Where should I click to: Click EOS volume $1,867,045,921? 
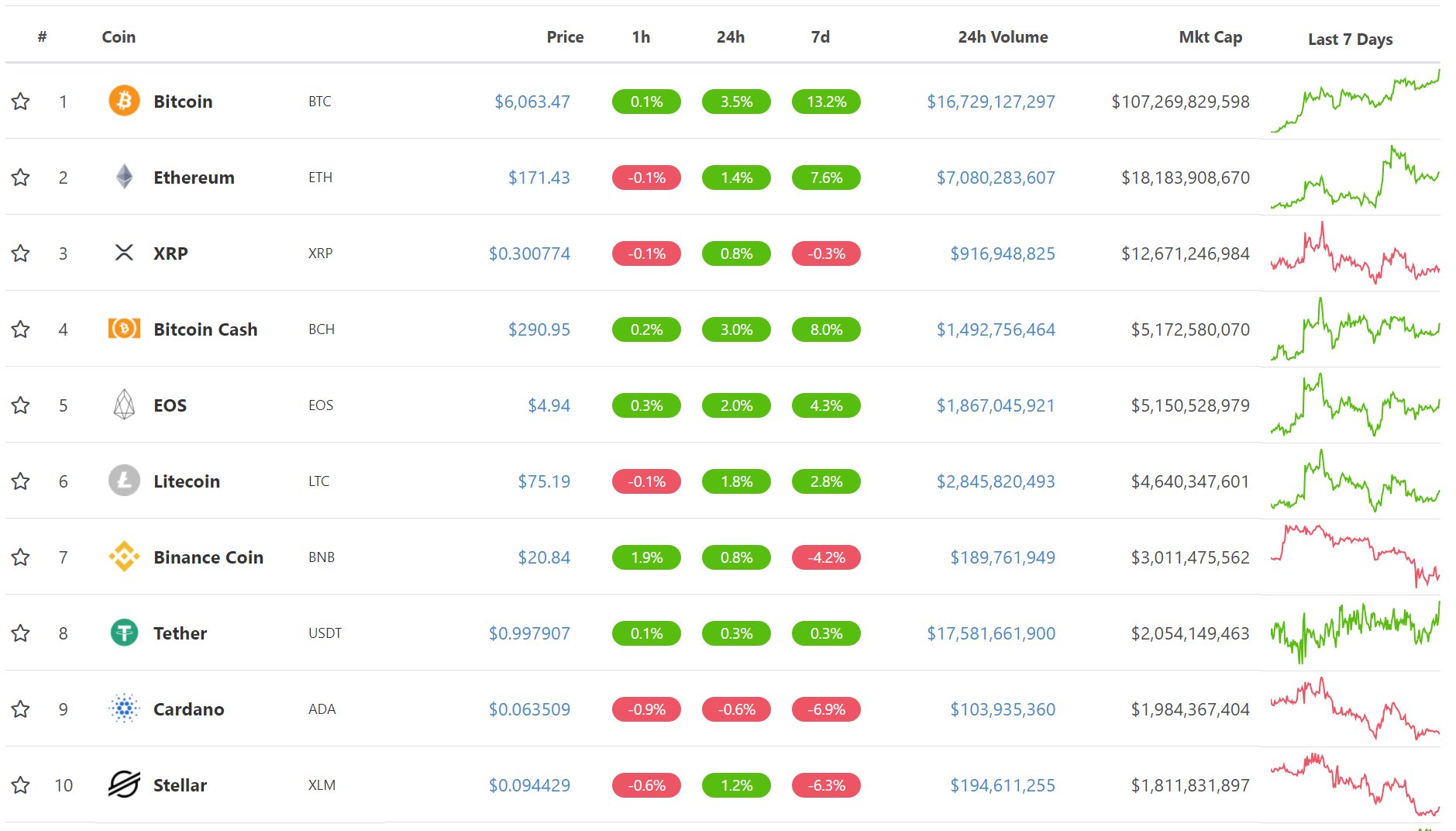(996, 405)
